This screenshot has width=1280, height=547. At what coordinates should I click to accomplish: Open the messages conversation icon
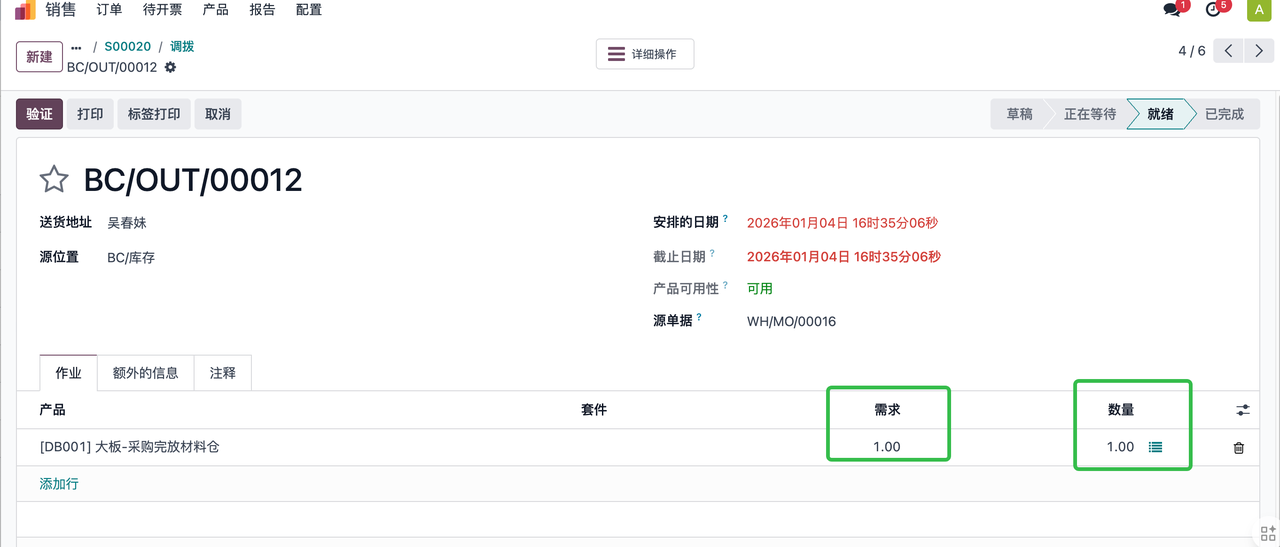click(1173, 10)
